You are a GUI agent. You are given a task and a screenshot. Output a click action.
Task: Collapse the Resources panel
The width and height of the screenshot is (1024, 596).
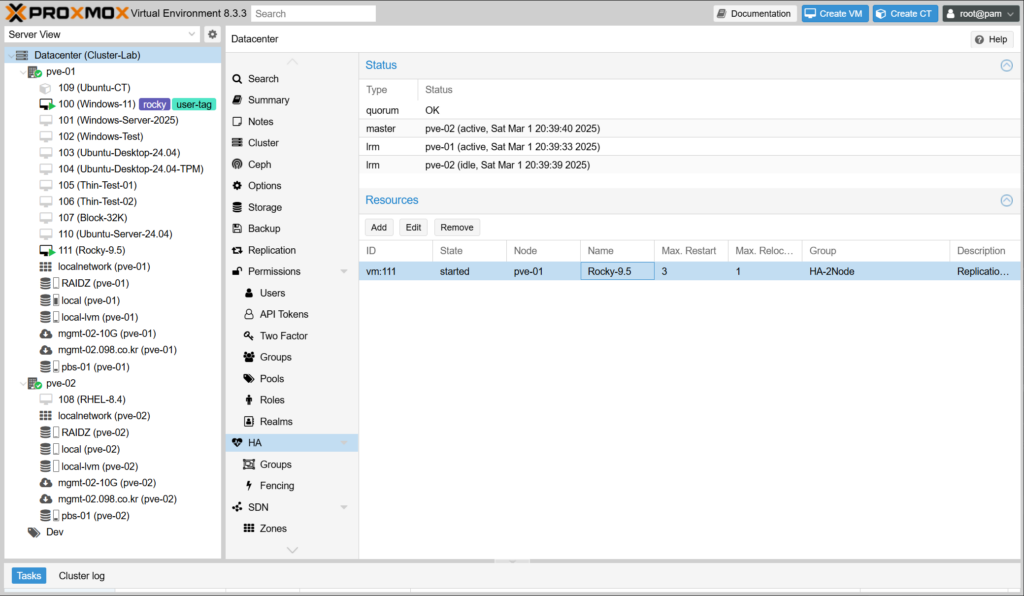tap(1006, 200)
